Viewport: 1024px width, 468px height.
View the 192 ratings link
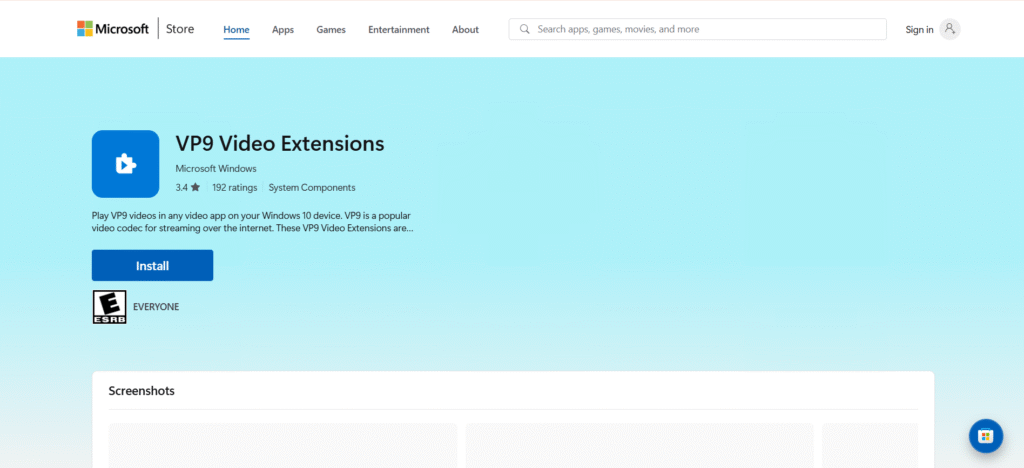(234, 187)
